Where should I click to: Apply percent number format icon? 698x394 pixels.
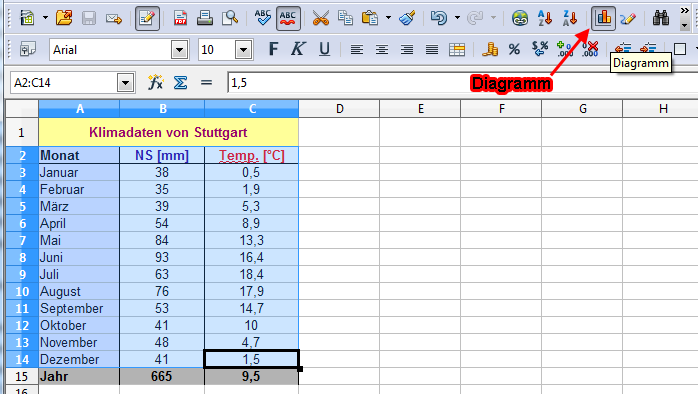[x=514, y=49]
